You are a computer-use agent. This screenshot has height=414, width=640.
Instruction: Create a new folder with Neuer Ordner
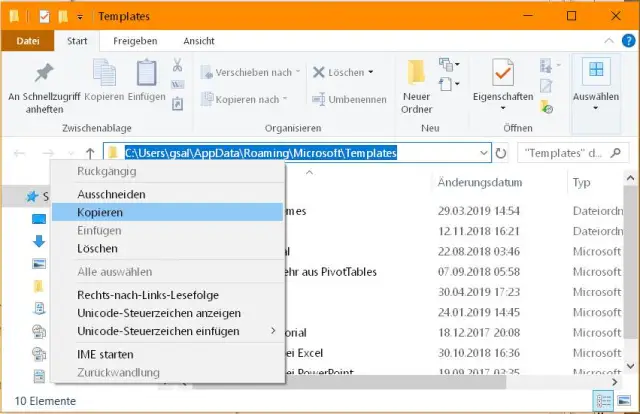(x=416, y=87)
